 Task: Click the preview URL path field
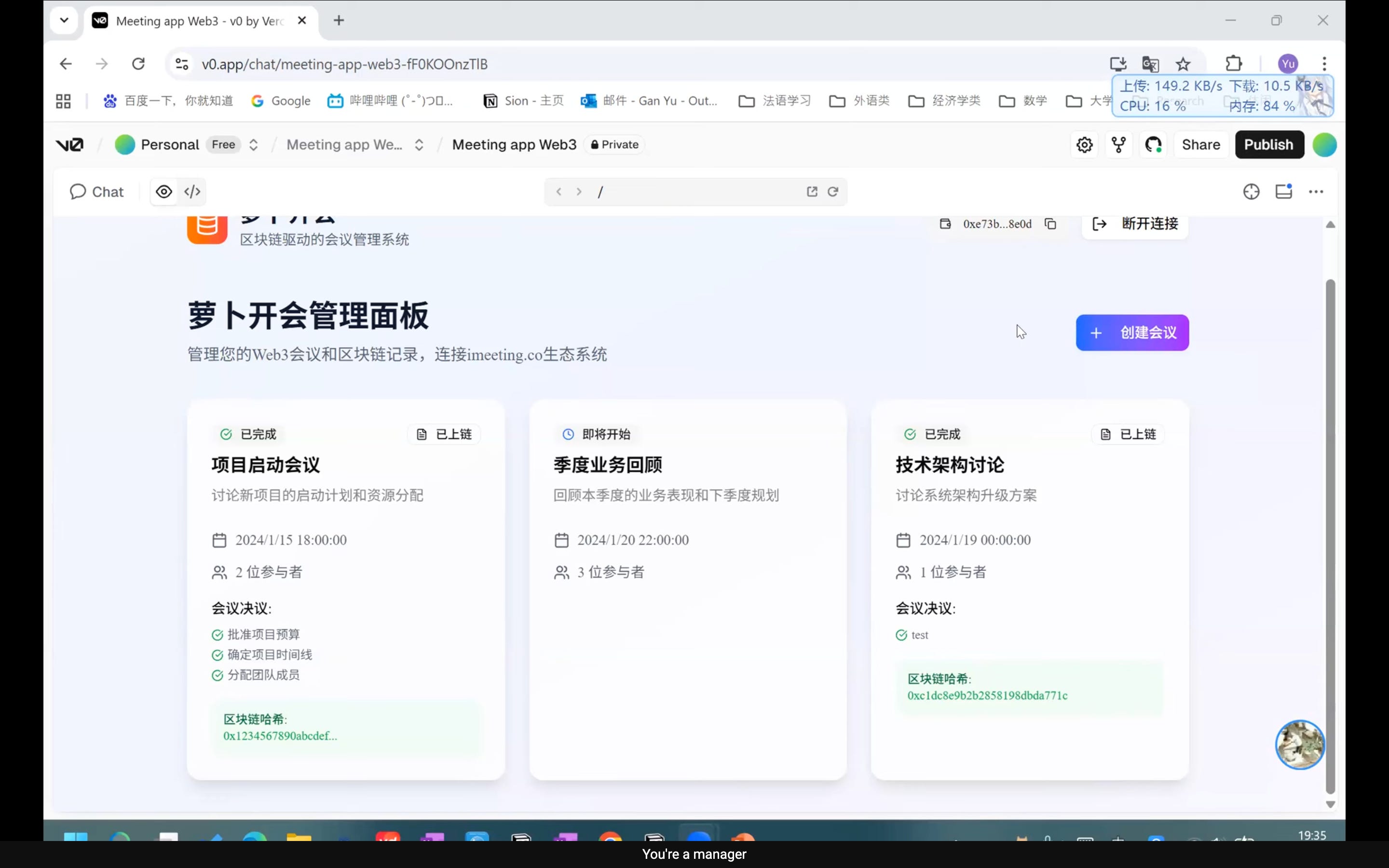(695, 192)
